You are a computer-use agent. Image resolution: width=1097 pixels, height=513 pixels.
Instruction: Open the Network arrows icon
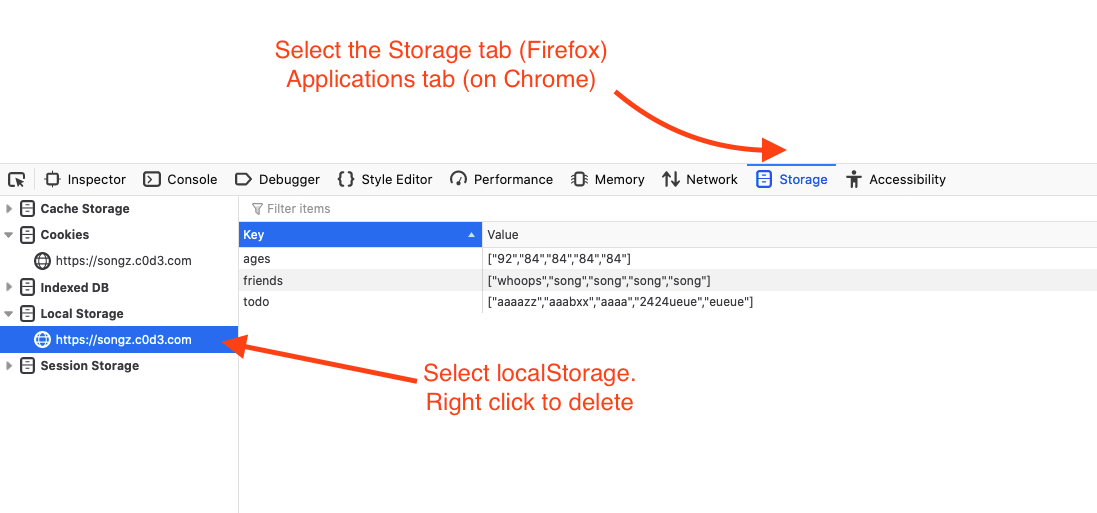coord(671,179)
